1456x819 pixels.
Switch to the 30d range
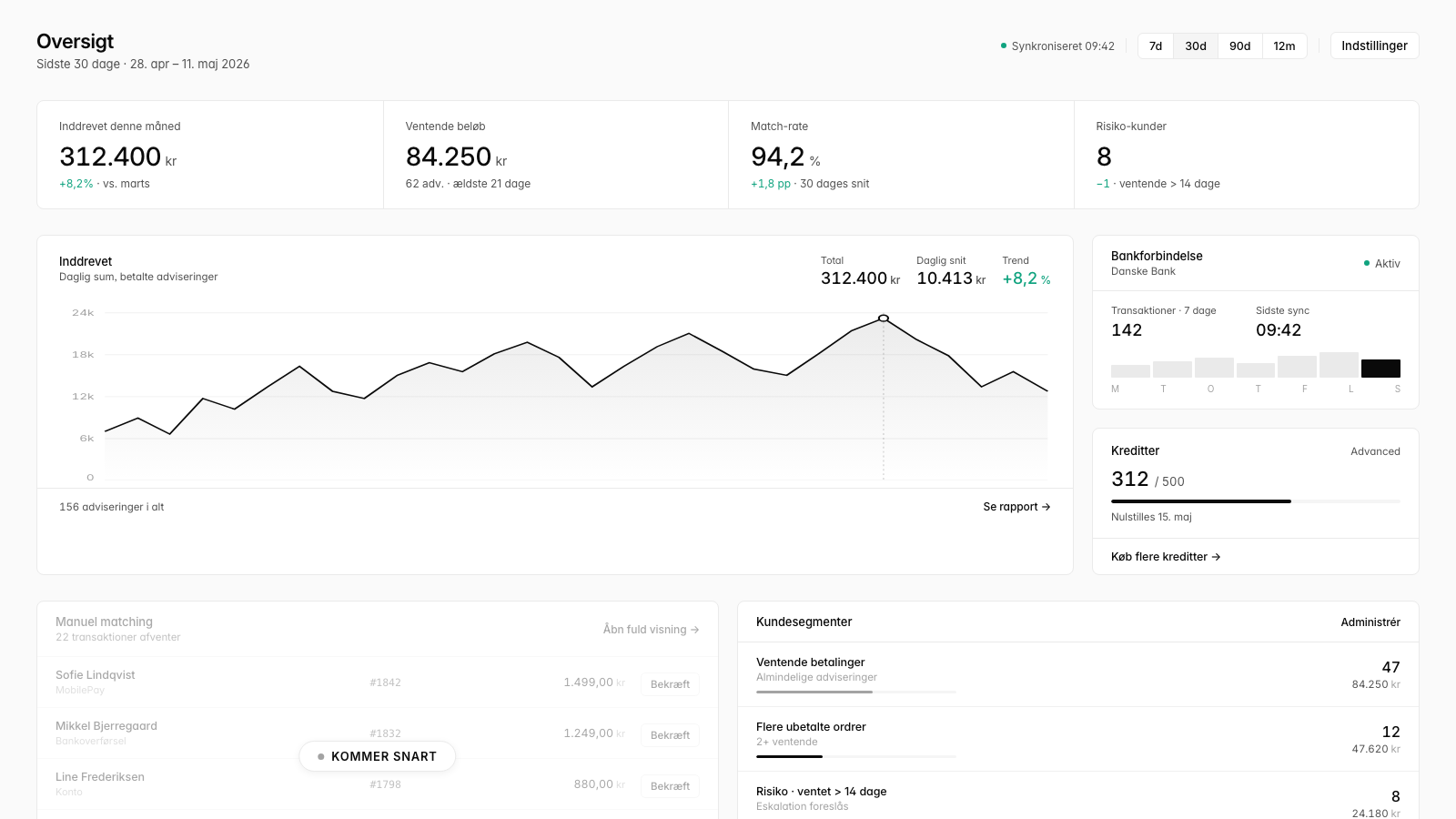coord(1196,46)
